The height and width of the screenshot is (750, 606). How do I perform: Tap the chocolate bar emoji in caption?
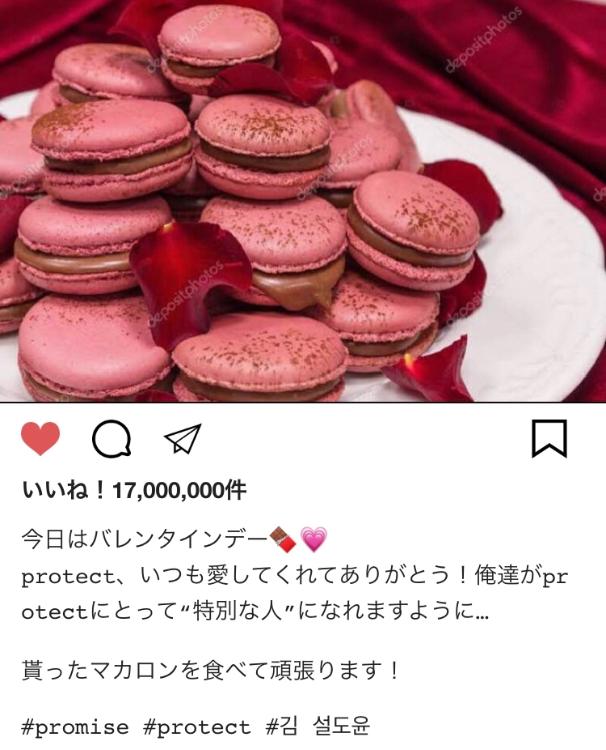click(x=283, y=540)
